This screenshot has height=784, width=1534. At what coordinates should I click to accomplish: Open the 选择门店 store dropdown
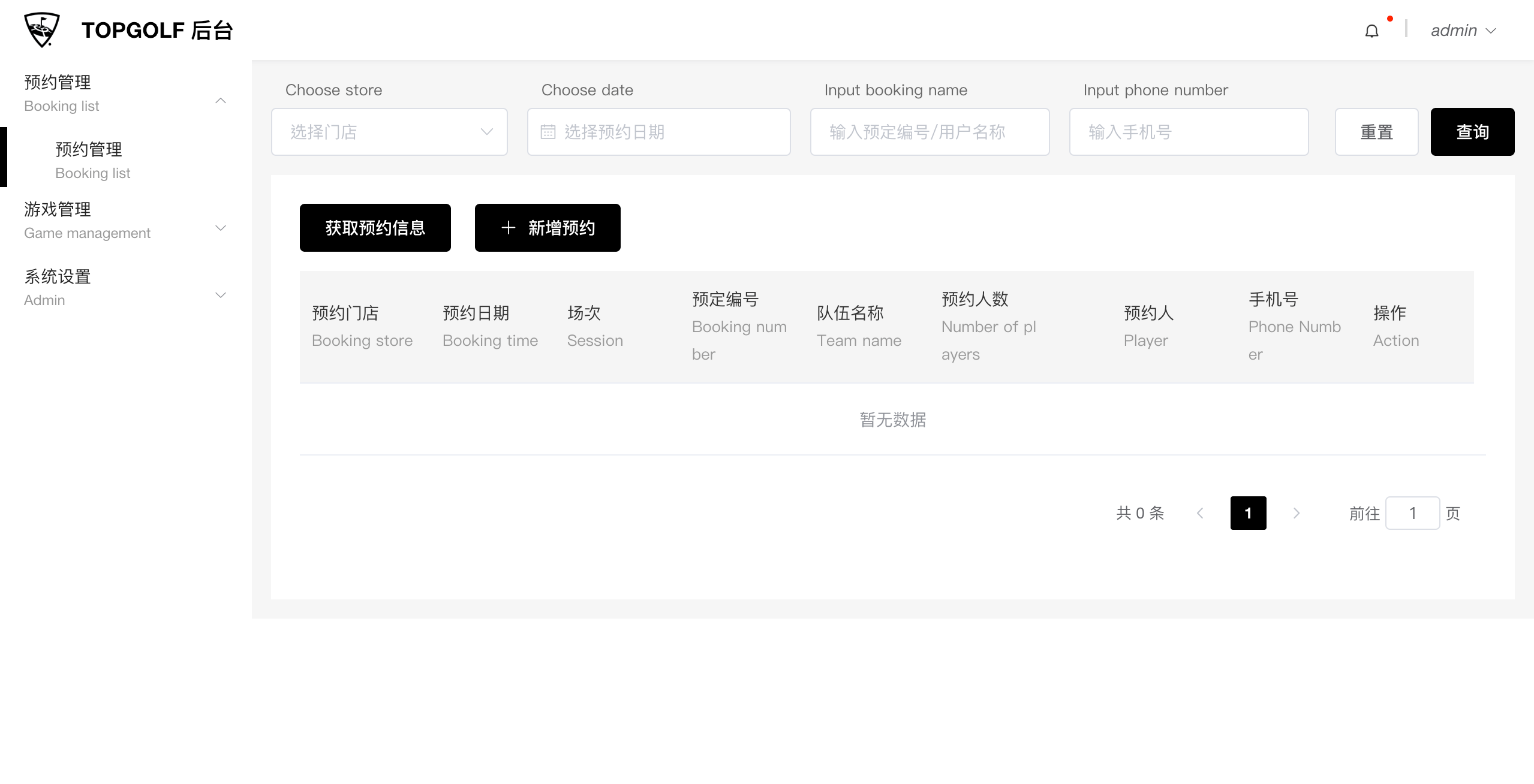click(x=389, y=132)
